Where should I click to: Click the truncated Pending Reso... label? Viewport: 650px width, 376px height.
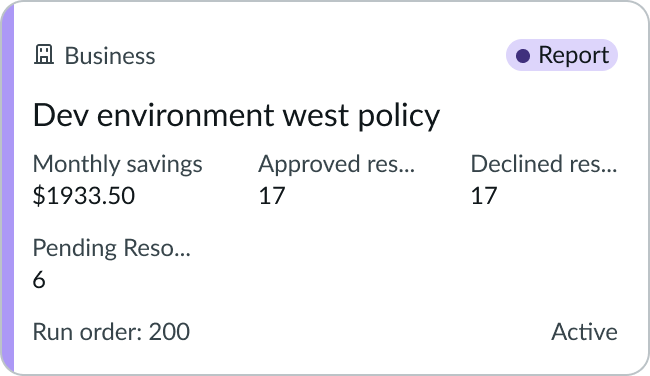coord(112,248)
